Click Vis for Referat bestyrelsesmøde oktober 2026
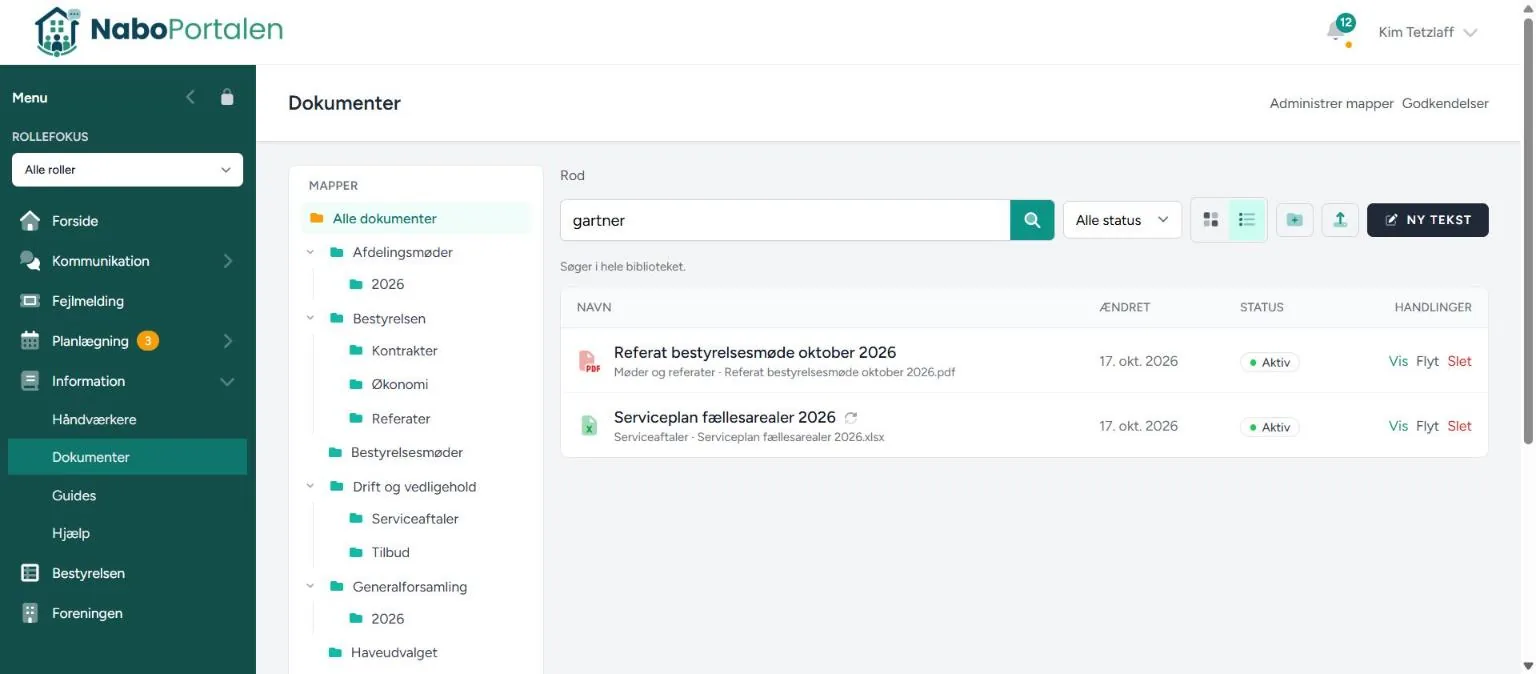Image resolution: width=1536 pixels, height=674 pixels. click(1398, 361)
